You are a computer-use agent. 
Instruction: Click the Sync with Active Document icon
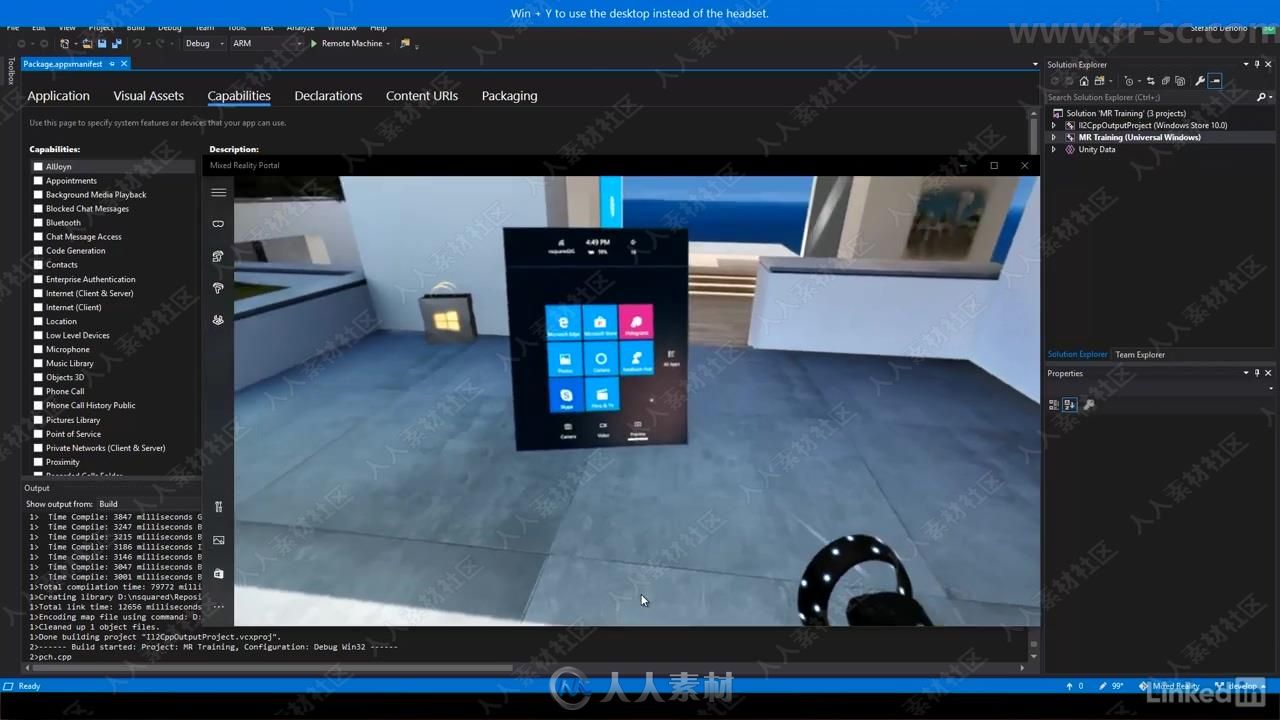point(1150,81)
